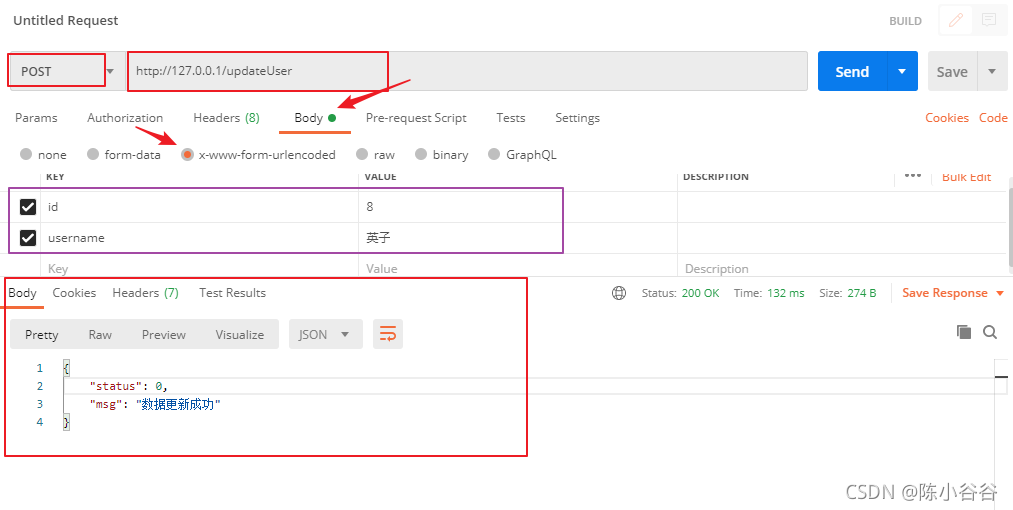Click the pencil edit icon near BUILD
This screenshot has width=1013, height=510.
[956, 20]
